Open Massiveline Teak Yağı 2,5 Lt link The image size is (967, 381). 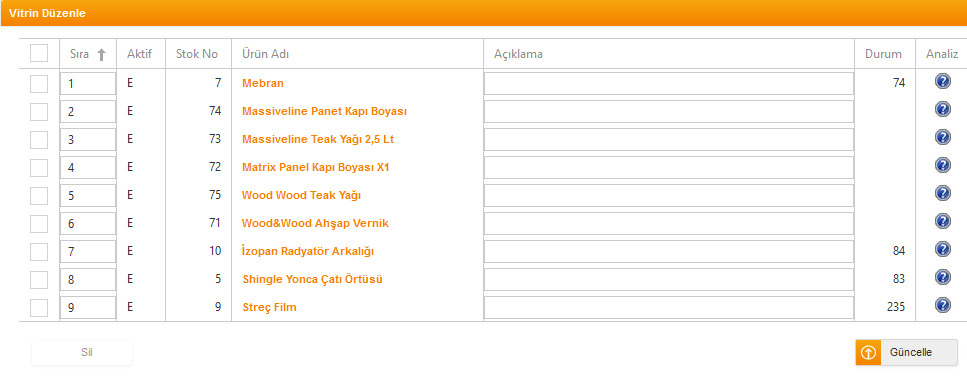[x=318, y=139]
